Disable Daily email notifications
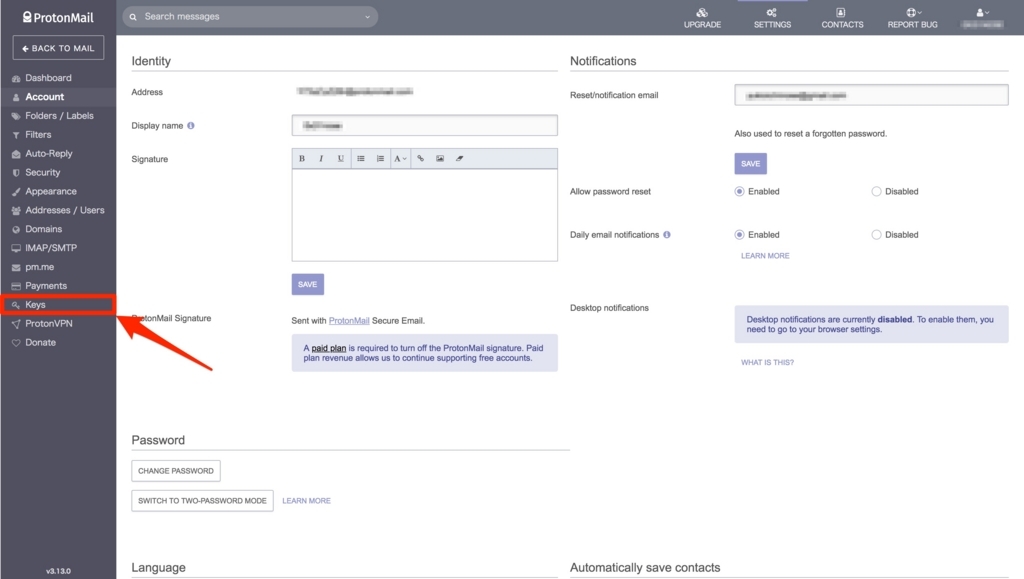 [876, 234]
